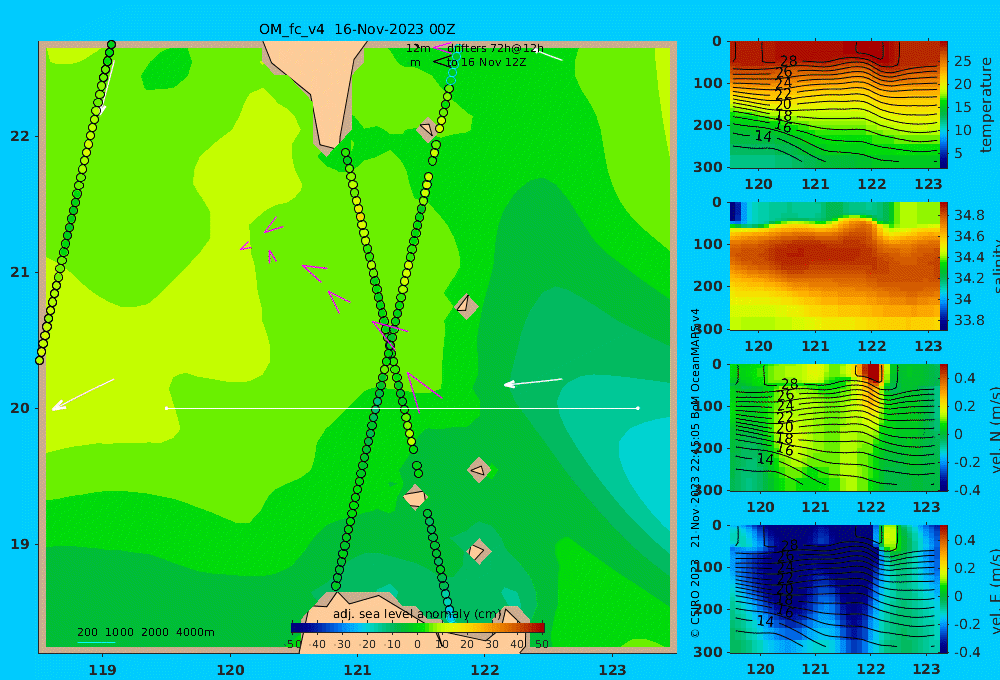Click the vel. E colorbar
This screenshot has width=1000, height=680.
coord(944,589)
